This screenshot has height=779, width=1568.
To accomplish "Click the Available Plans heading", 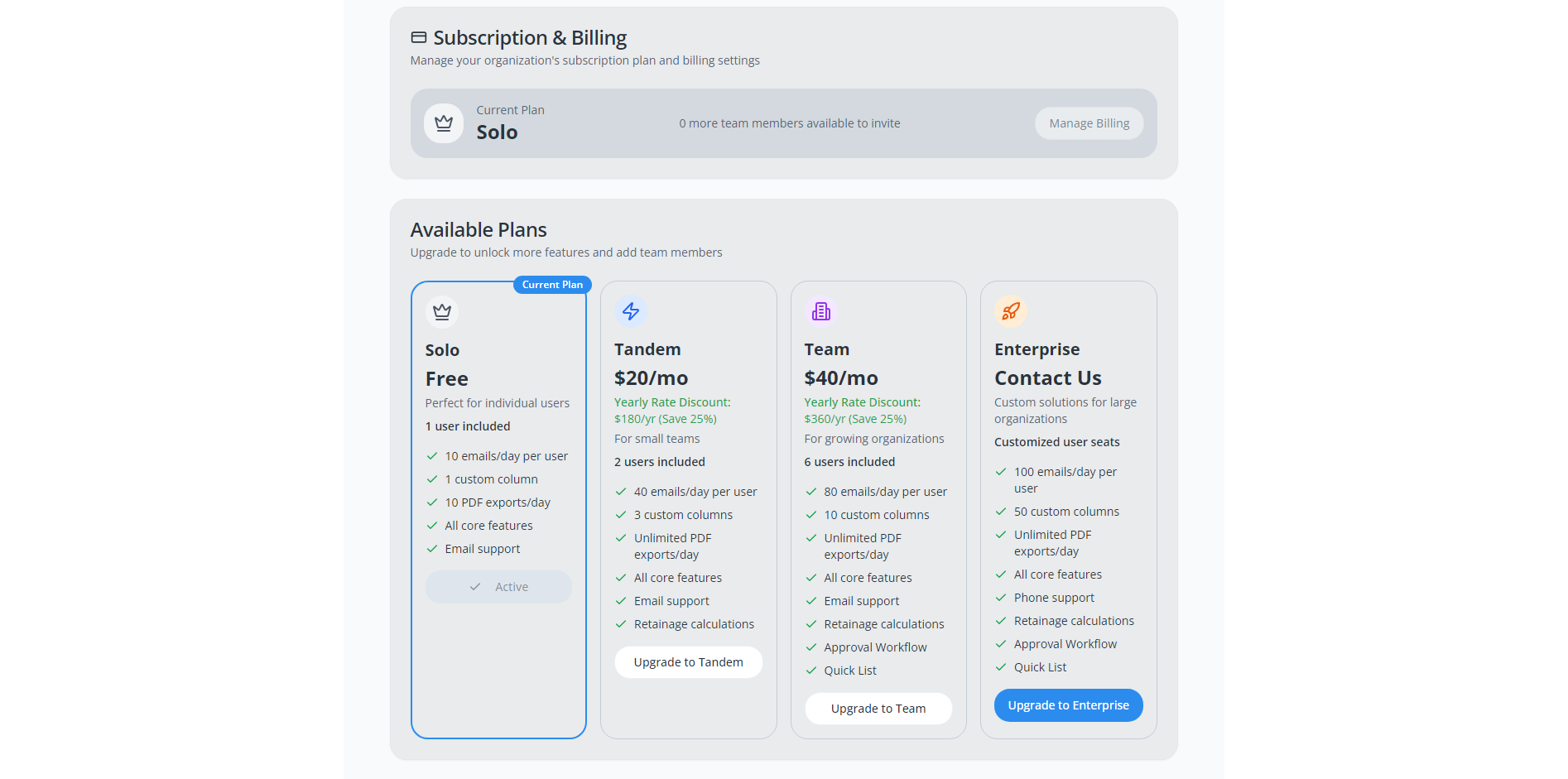I will click(x=479, y=229).
